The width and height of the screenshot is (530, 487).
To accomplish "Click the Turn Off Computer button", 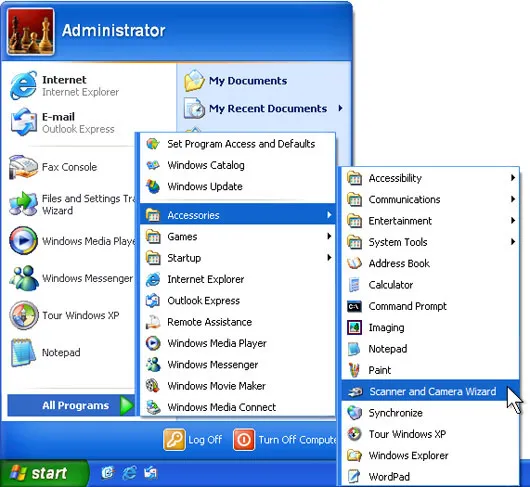I will 285,440.
